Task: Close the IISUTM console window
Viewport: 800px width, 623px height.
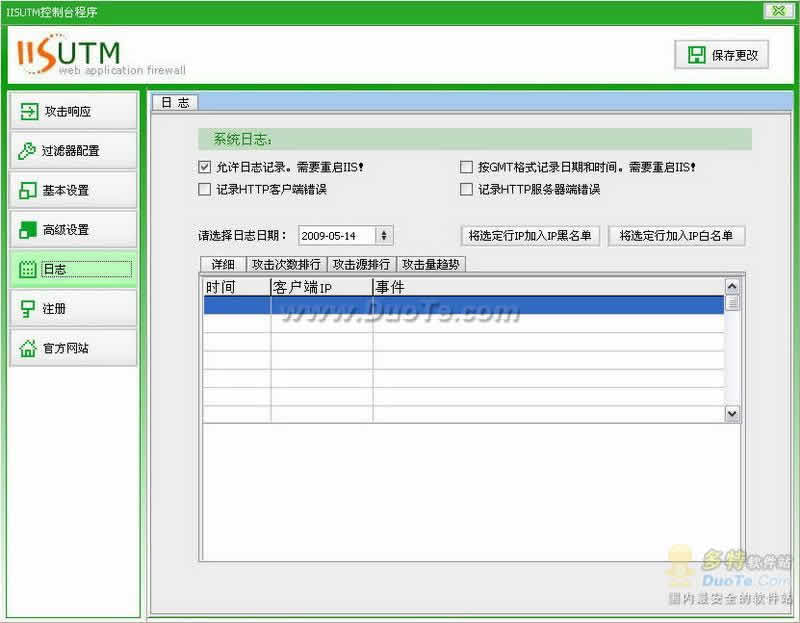Action: pos(779,11)
